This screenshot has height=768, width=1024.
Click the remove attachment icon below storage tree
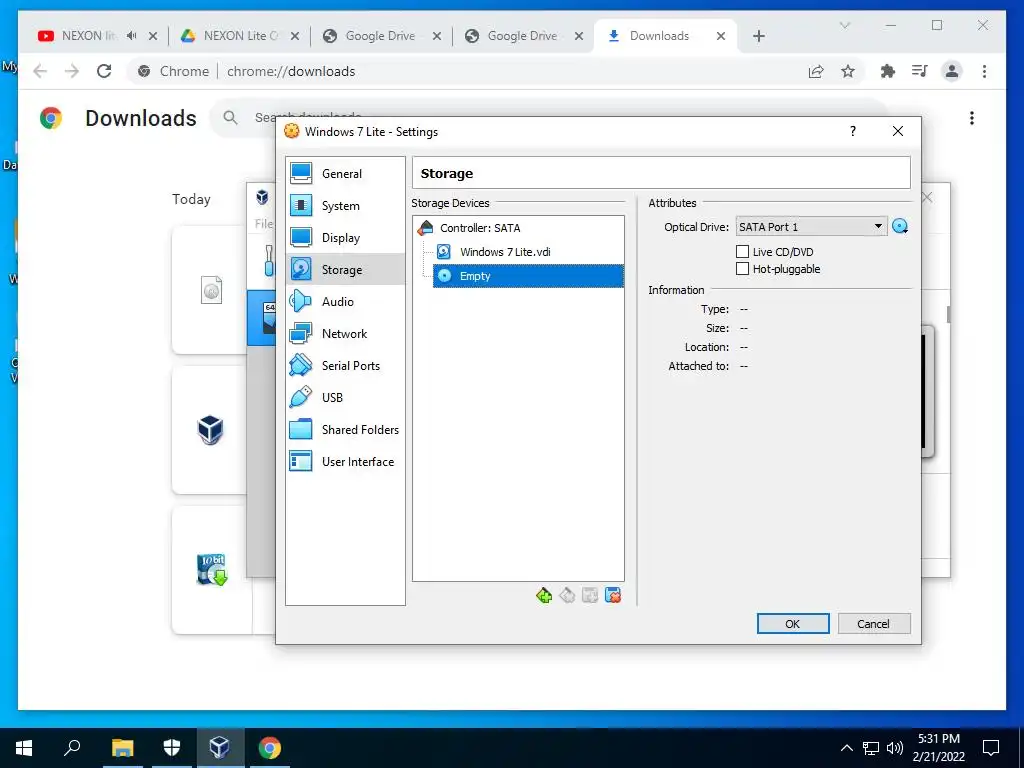tap(613, 596)
